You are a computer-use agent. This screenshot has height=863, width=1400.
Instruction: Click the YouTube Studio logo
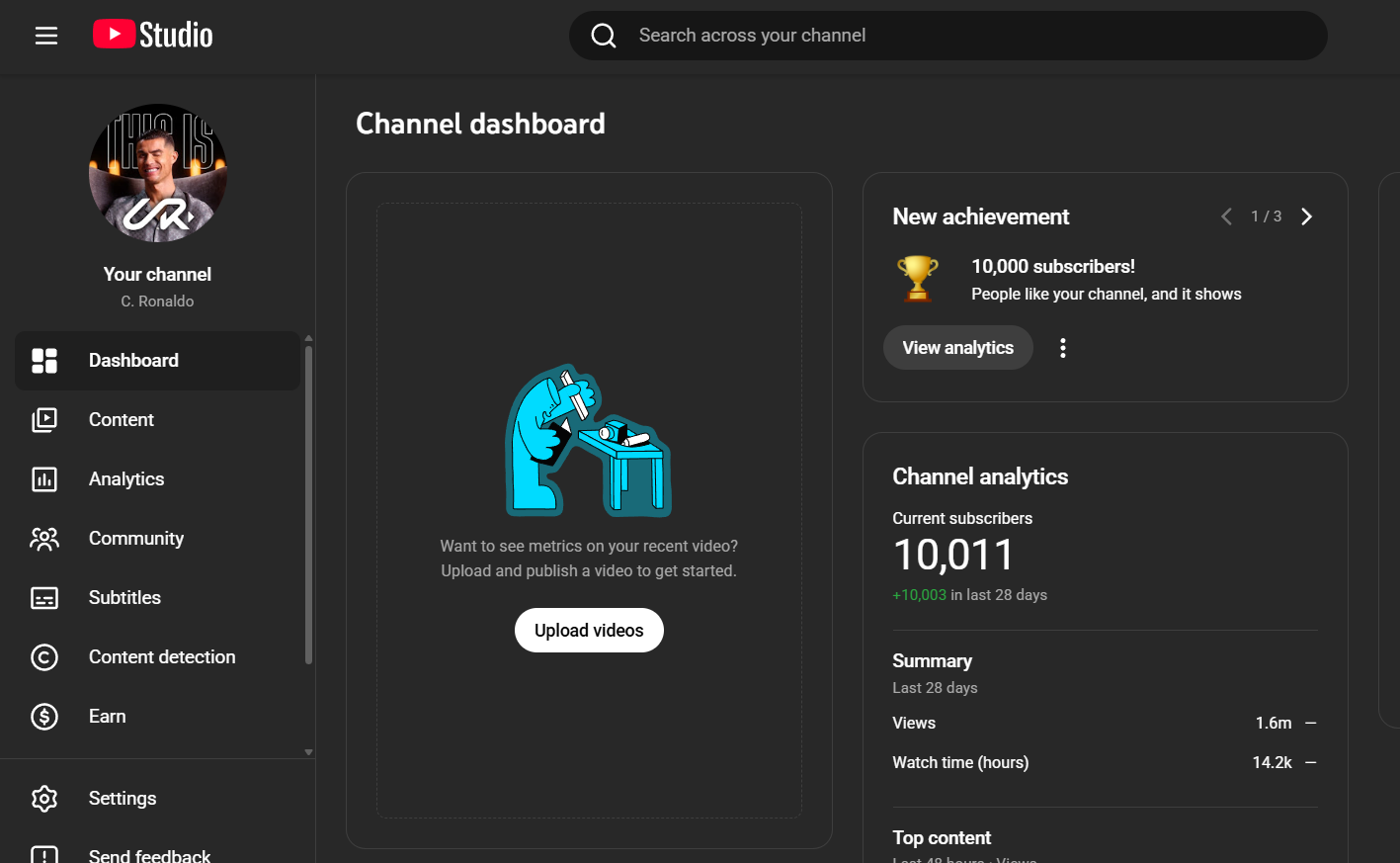pos(153,36)
